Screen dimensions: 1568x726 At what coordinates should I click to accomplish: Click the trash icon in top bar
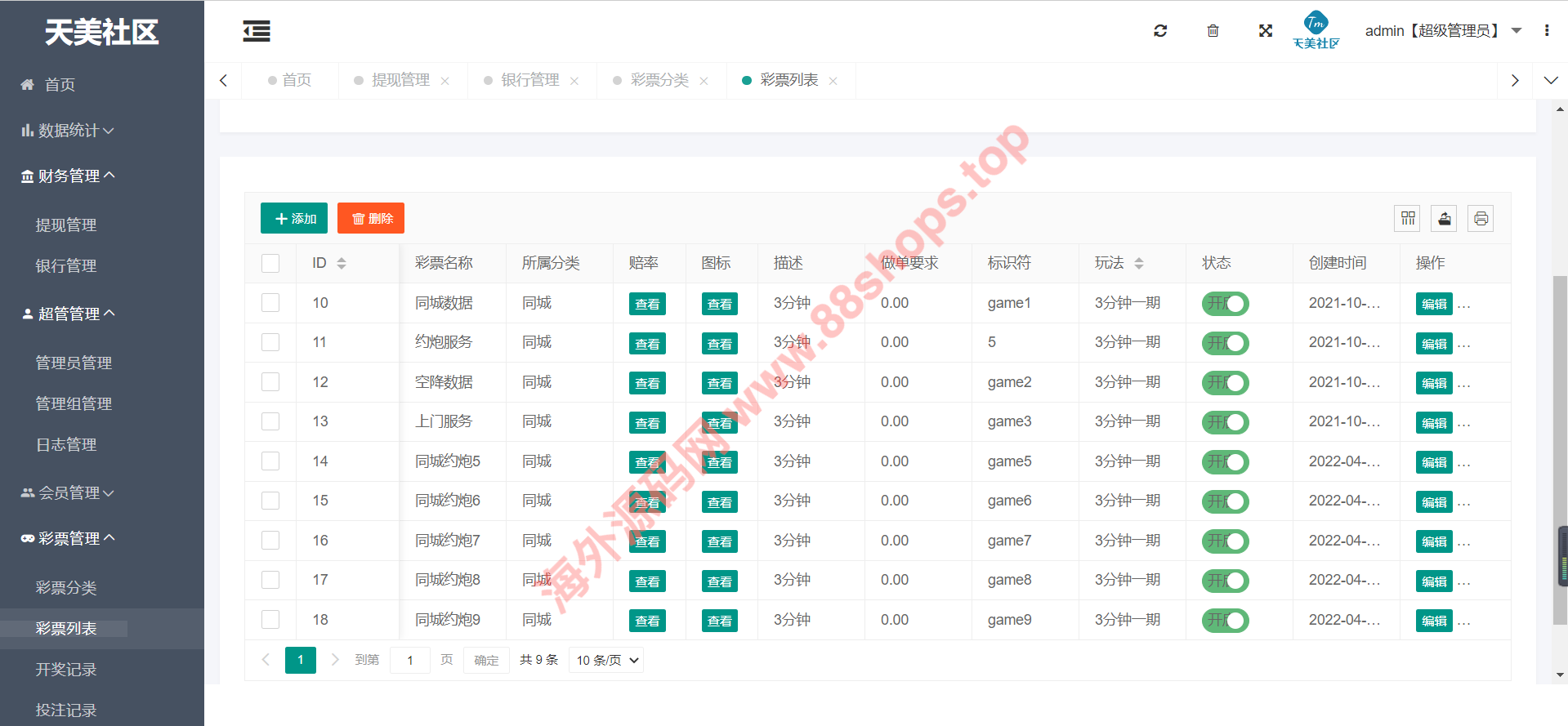coord(1213,31)
